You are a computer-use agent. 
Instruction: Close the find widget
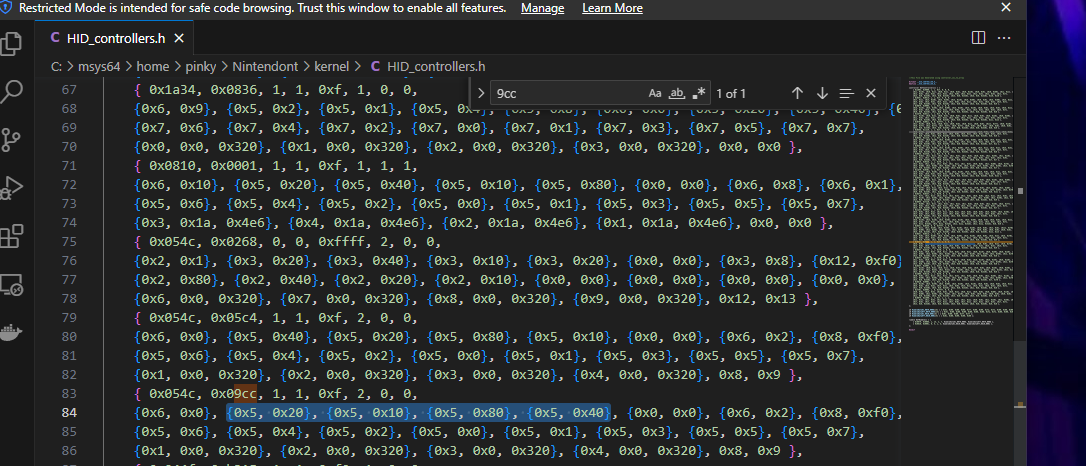click(871, 93)
